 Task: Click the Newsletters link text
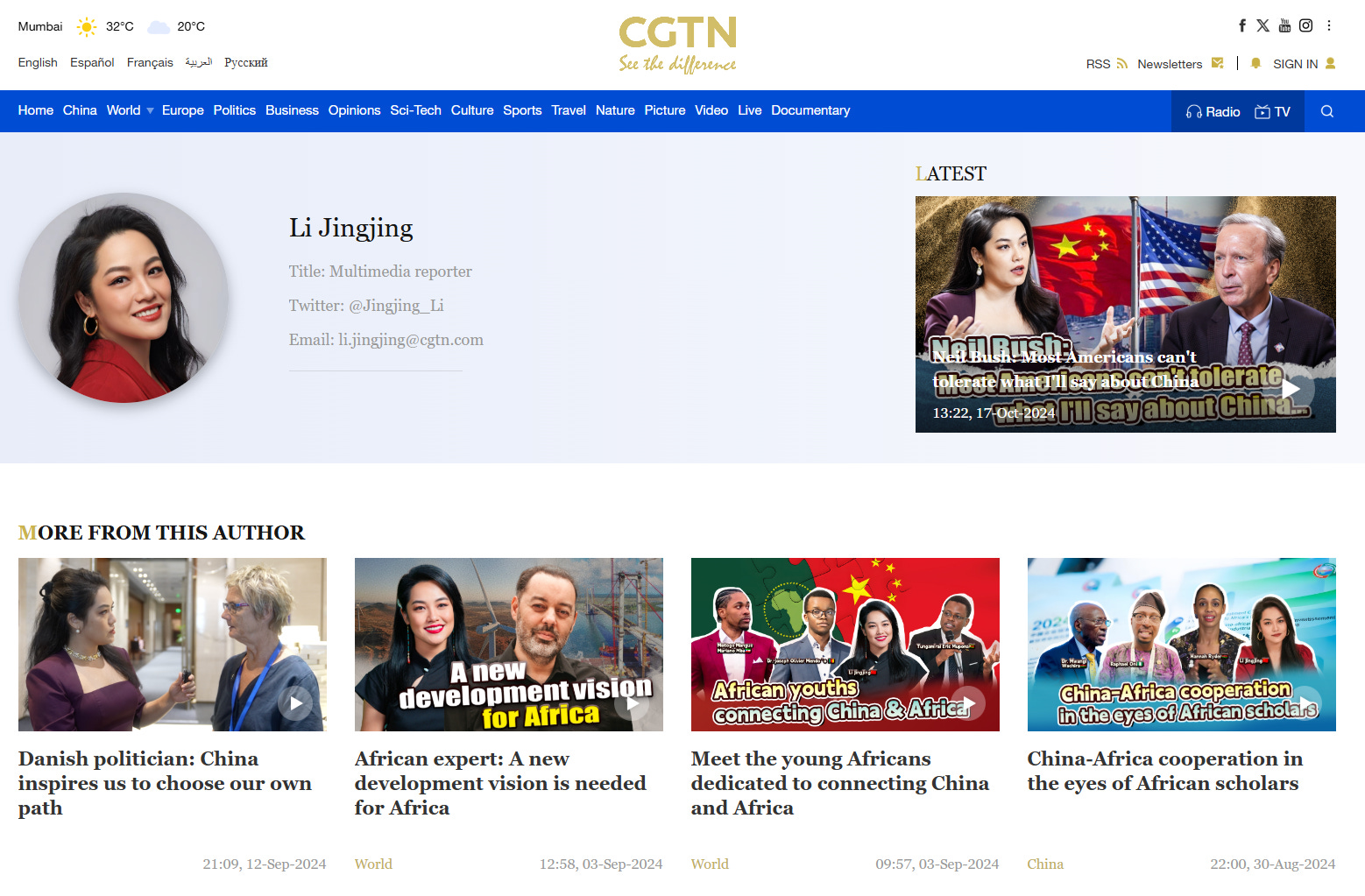pos(1170,64)
